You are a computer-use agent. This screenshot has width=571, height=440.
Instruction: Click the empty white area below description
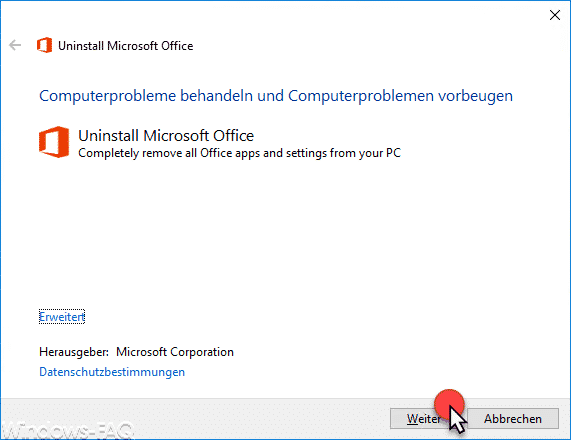(x=284, y=233)
